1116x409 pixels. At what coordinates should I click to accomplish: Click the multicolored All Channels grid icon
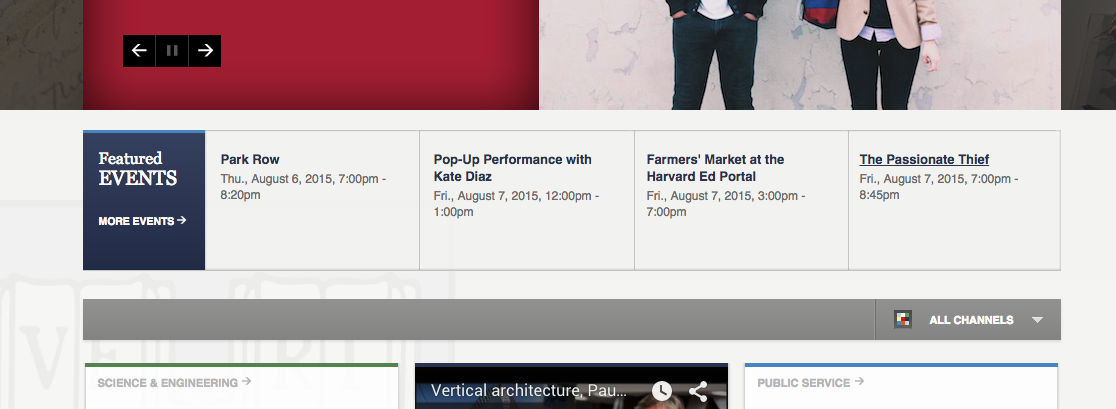pyautogui.click(x=903, y=320)
